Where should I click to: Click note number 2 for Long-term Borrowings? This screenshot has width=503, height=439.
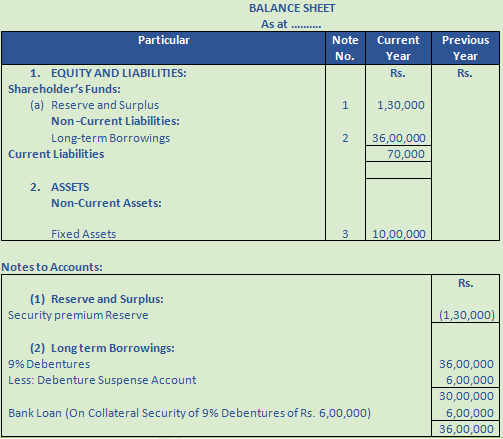click(x=345, y=138)
